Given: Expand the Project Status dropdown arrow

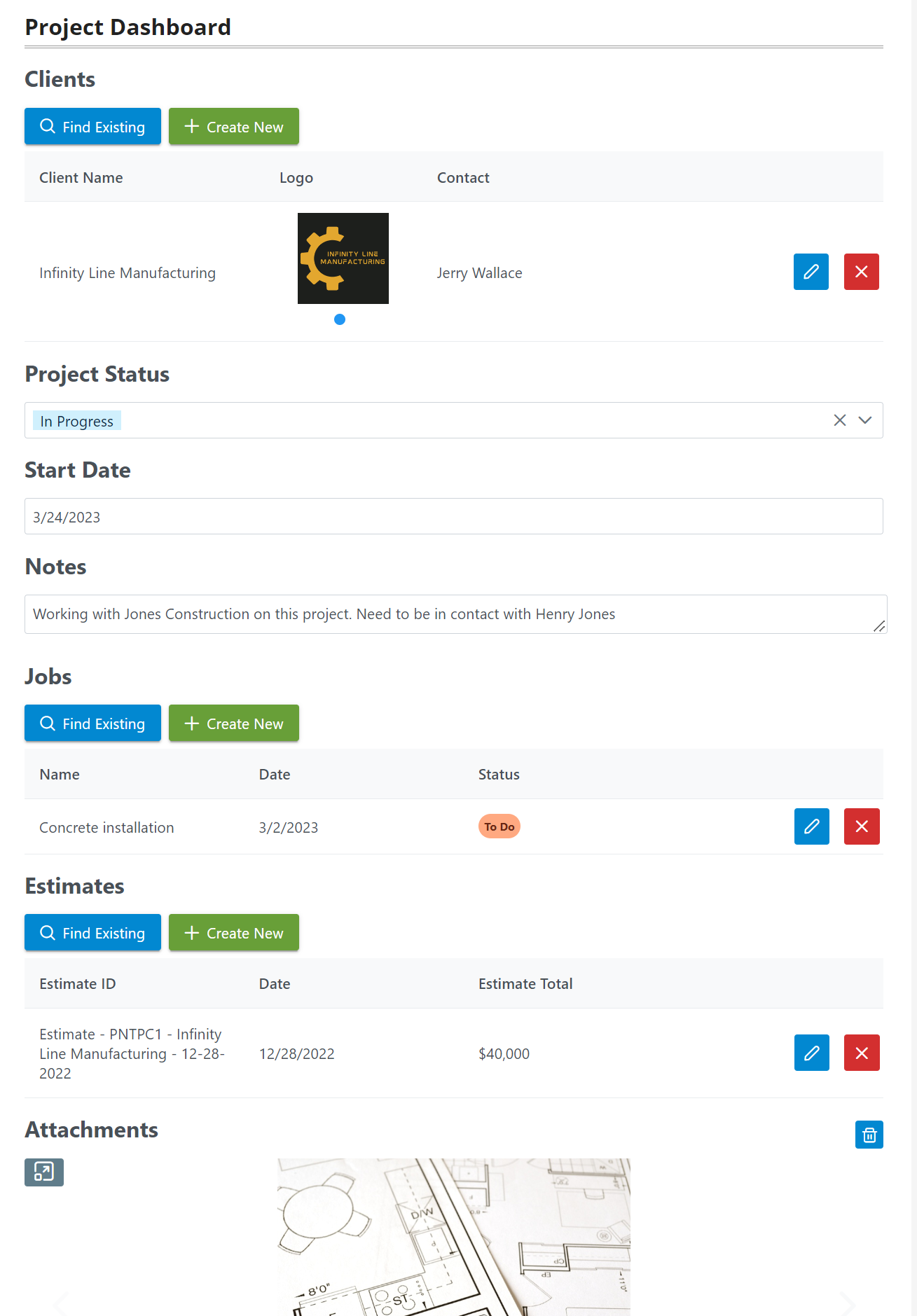Looking at the screenshot, I should tap(865, 420).
